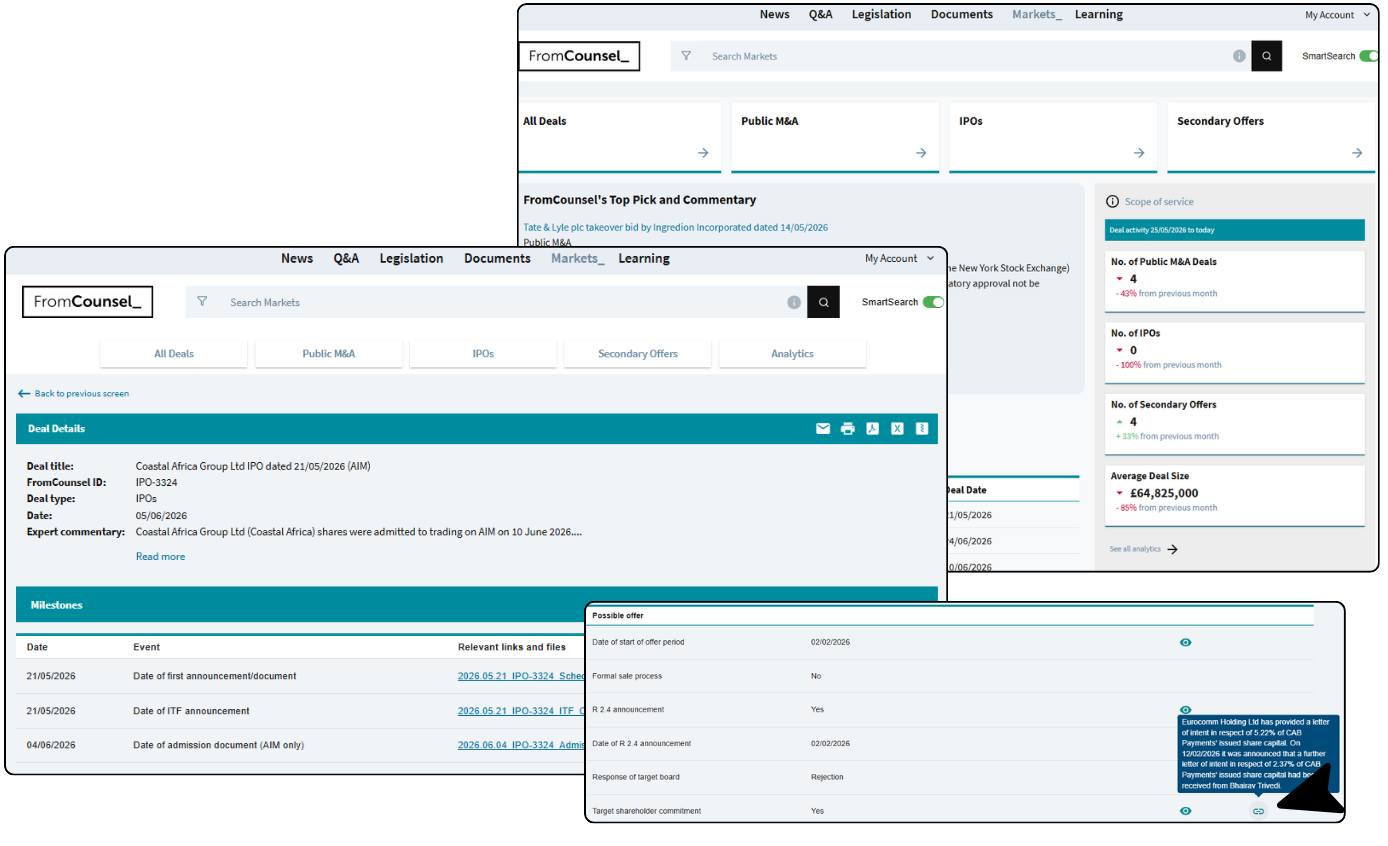The height and width of the screenshot is (846, 1388).
Task: Open Legislation menu in front window
Action: (x=411, y=258)
